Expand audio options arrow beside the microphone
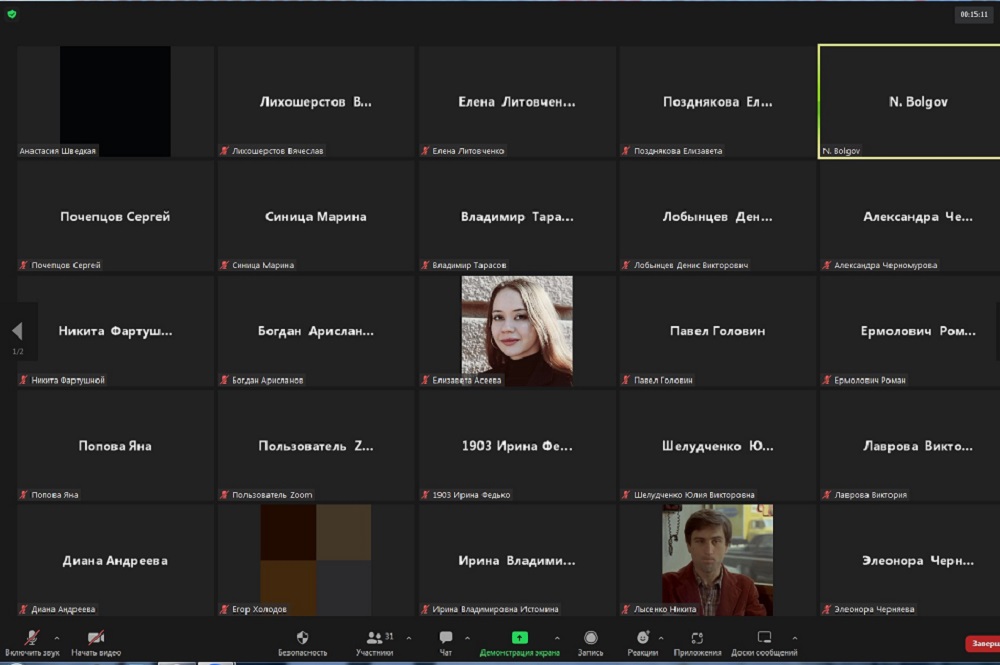Screen dimensions: 1000x665 57,637
